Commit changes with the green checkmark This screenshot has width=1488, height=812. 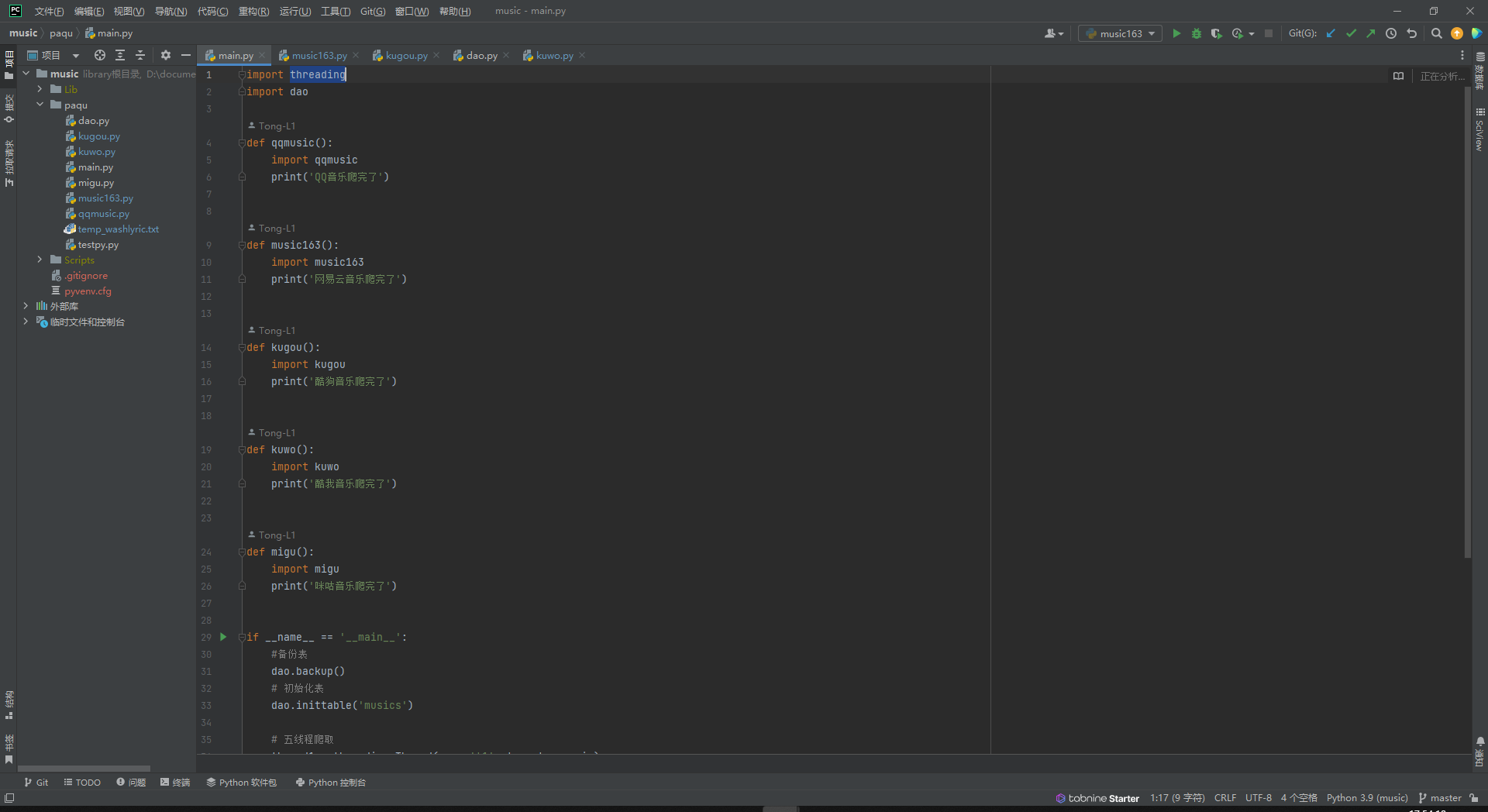click(1351, 33)
